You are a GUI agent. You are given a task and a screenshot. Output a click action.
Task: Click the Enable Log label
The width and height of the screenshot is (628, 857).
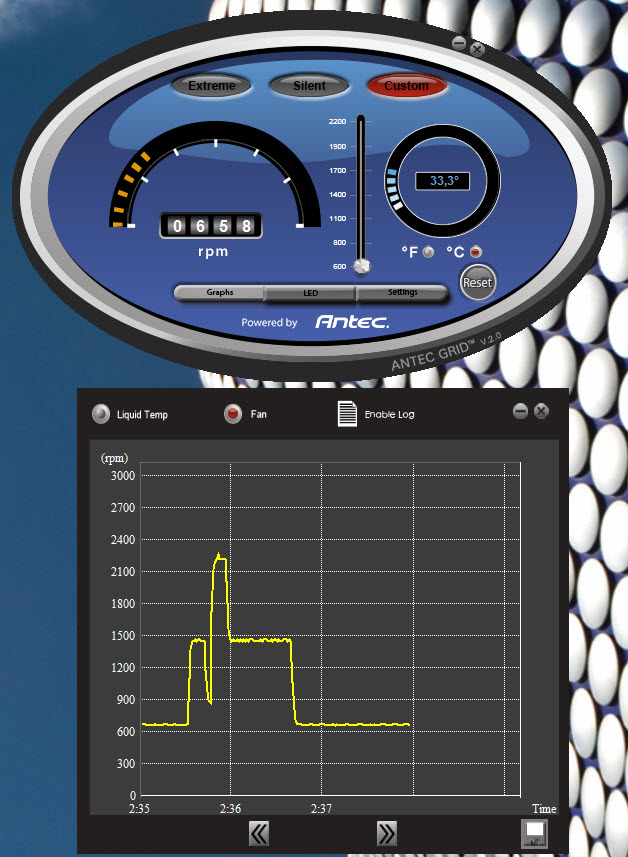pyautogui.click(x=389, y=414)
